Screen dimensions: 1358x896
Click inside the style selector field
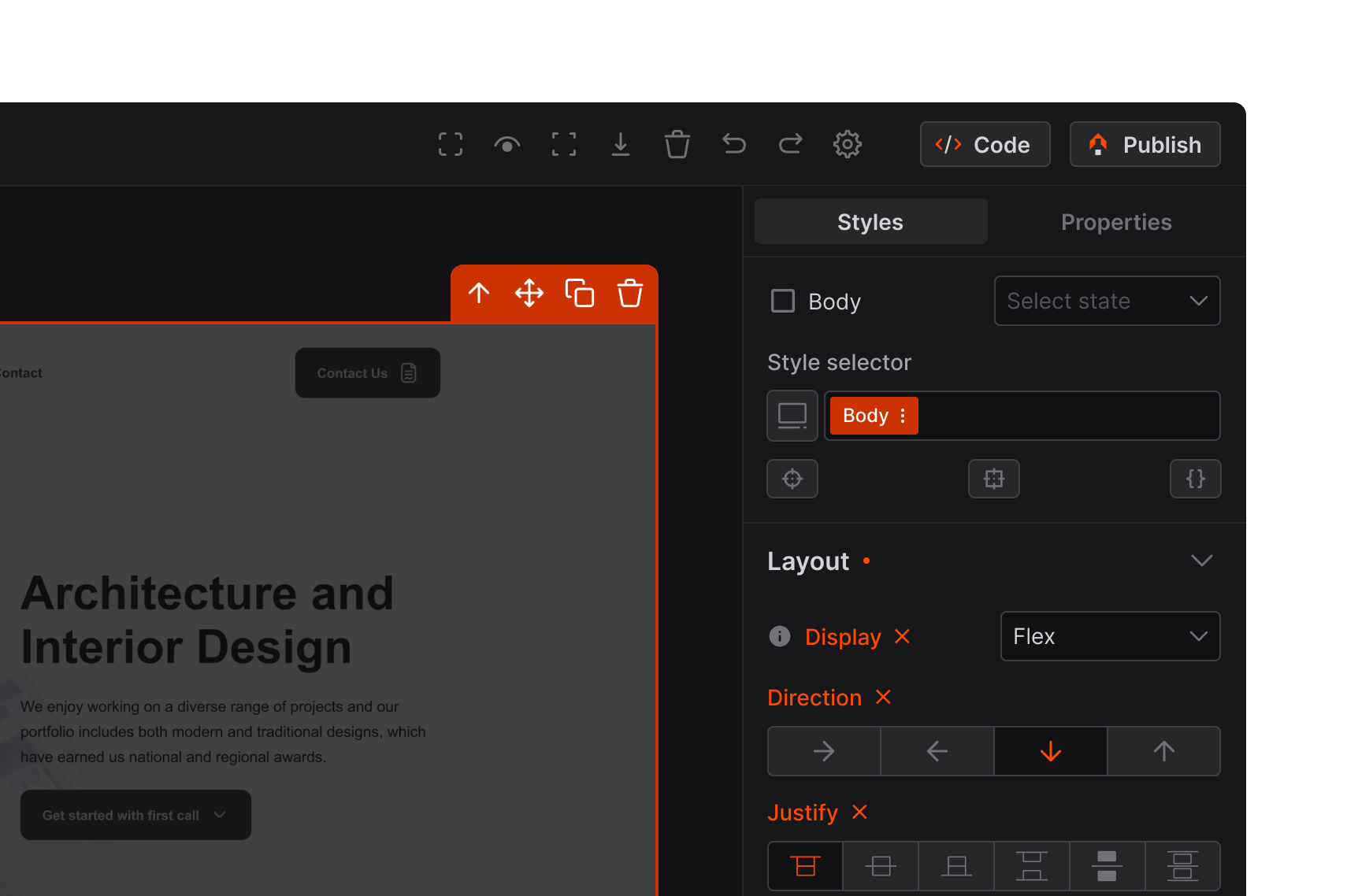coord(1022,416)
